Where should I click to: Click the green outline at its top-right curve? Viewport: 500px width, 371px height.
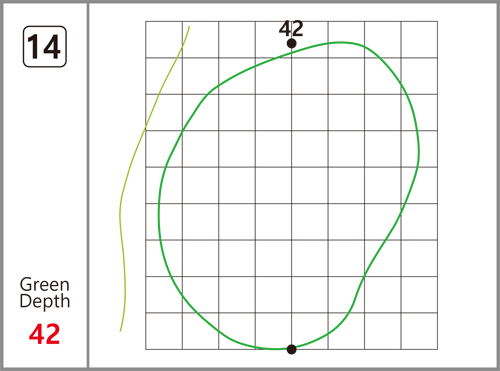pyautogui.click(x=383, y=59)
